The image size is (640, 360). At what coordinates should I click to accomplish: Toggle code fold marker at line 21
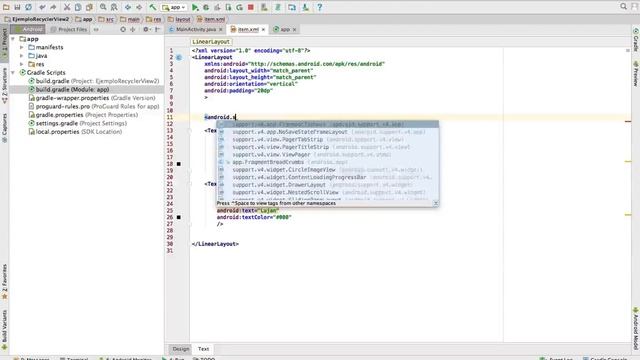click(x=190, y=184)
